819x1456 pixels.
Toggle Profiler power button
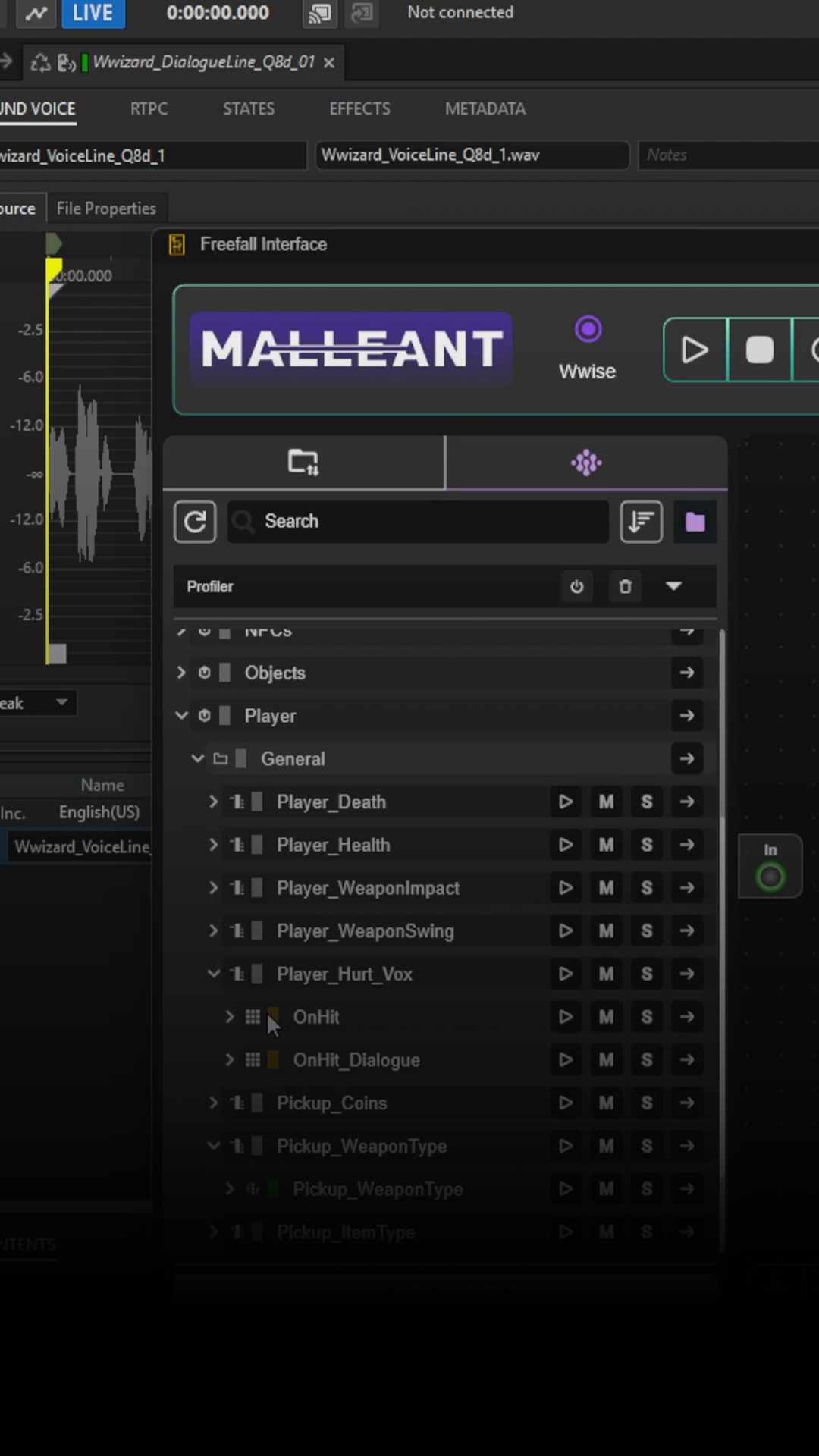point(577,586)
